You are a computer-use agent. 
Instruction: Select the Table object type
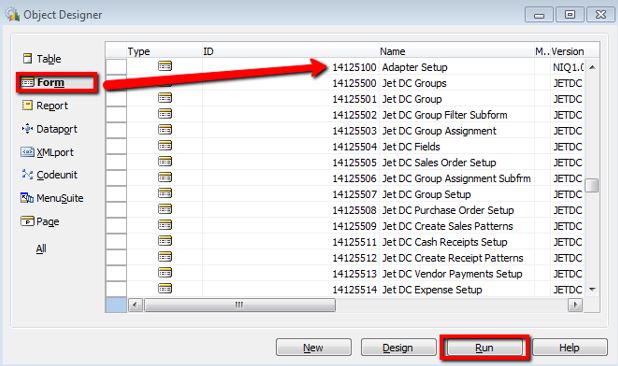coord(41,59)
